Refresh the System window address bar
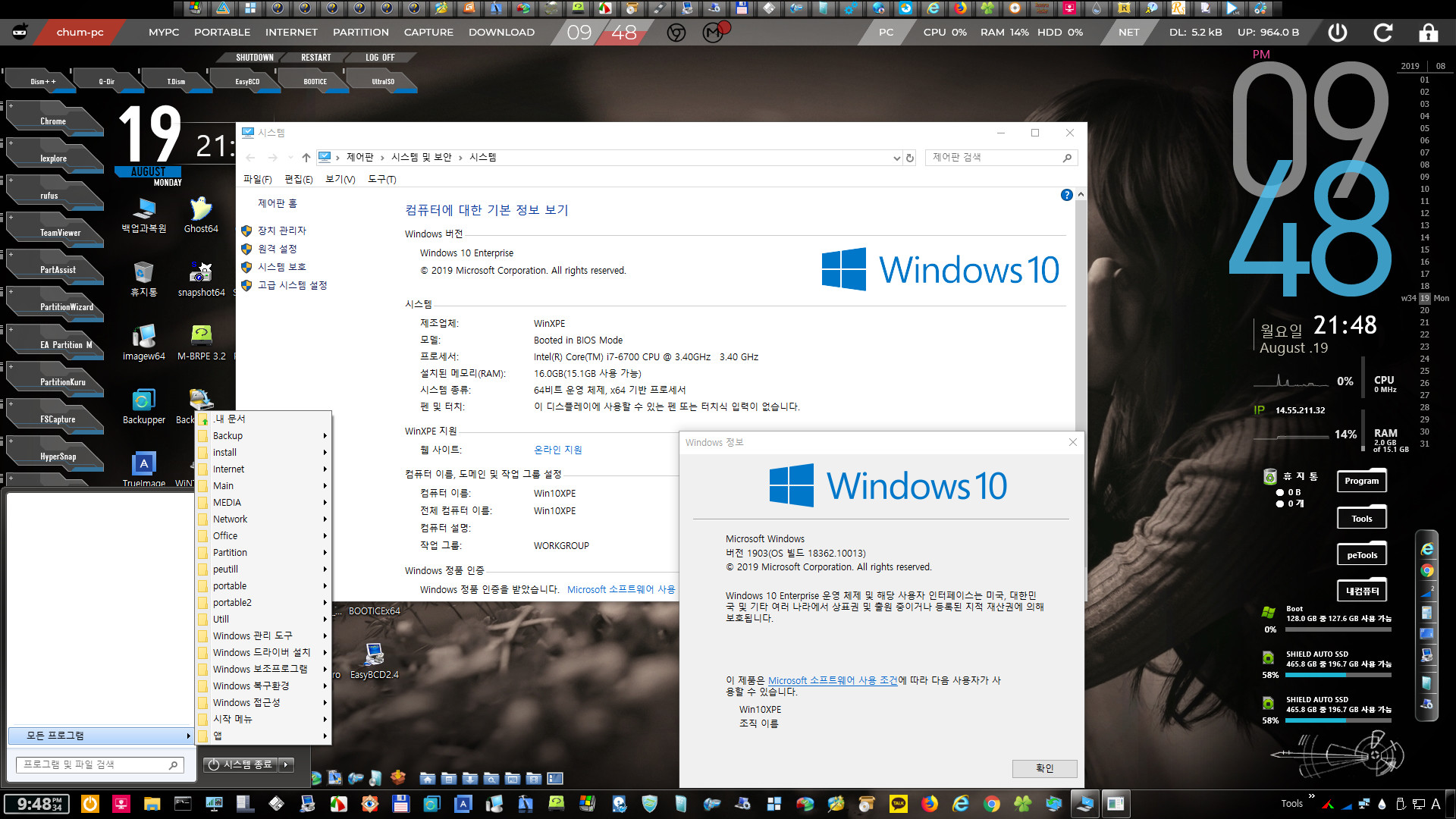The height and width of the screenshot is (819, 1456). (910, 158)
